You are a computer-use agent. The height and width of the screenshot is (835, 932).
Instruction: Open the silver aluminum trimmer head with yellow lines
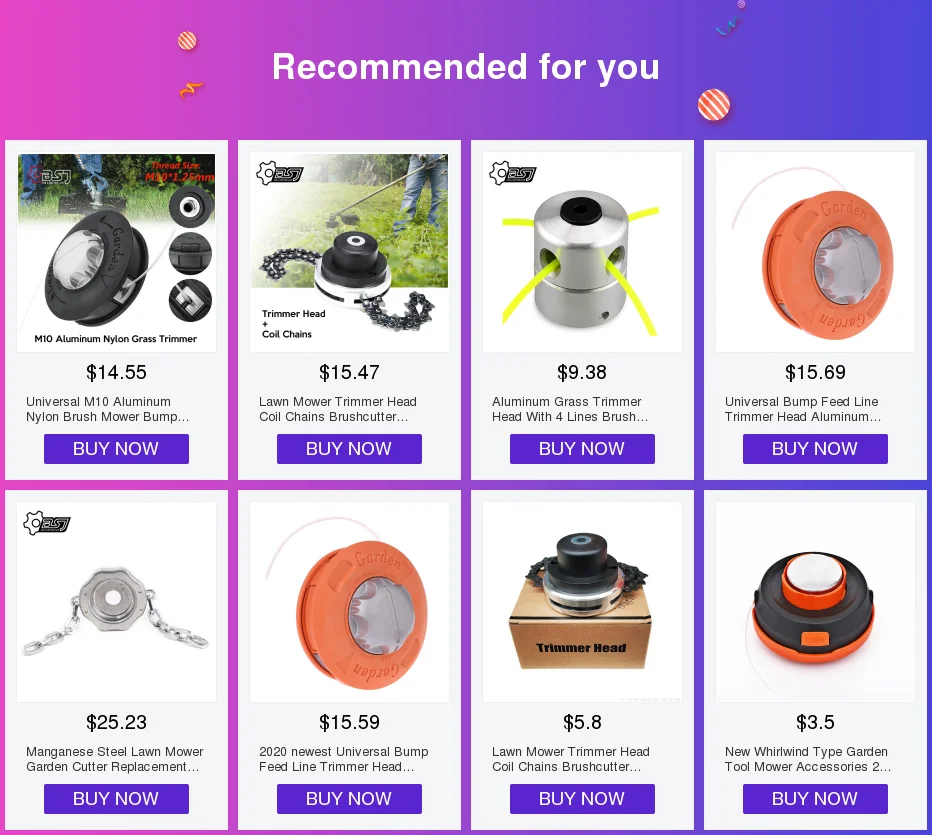click(582, 252)
